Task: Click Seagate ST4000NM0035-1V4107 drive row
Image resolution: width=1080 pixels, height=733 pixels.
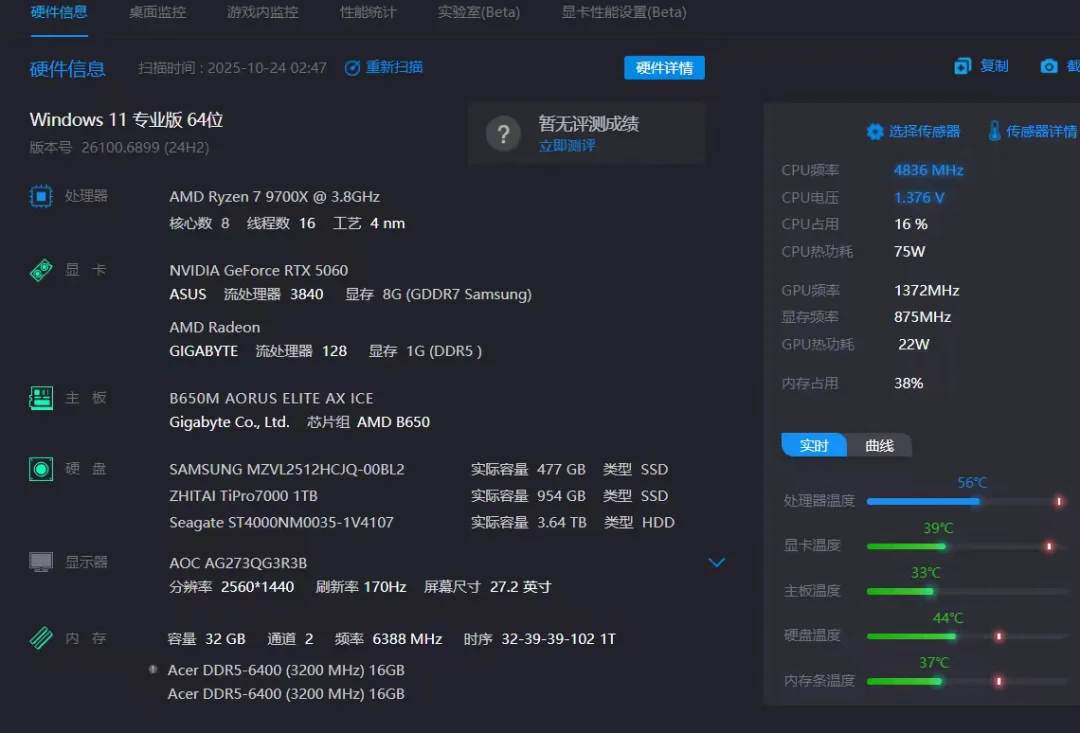Action: [x=422, y=522]
